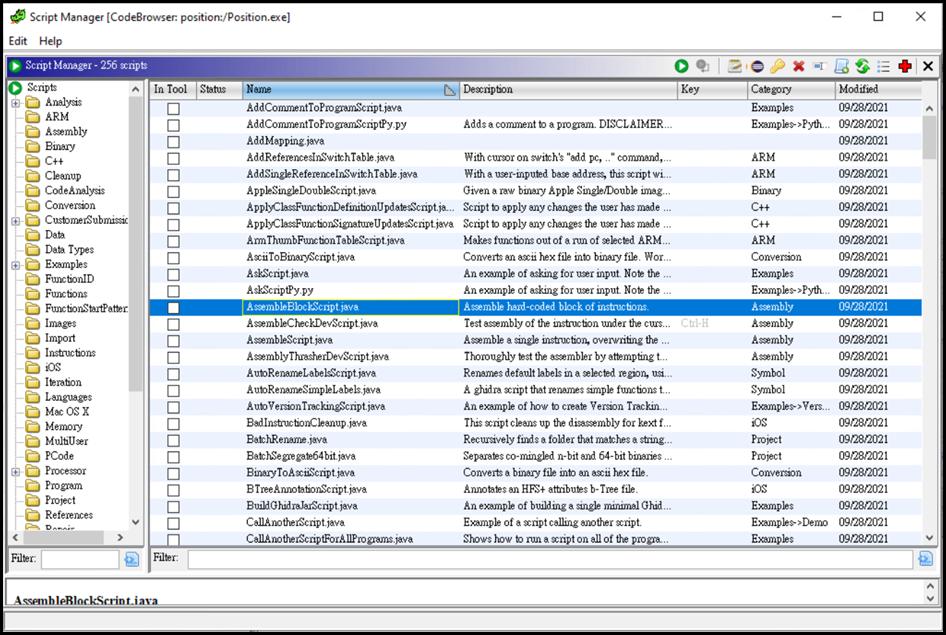Check In Tool box for AutoRenameLabelsScript.java

click(173, 374)
